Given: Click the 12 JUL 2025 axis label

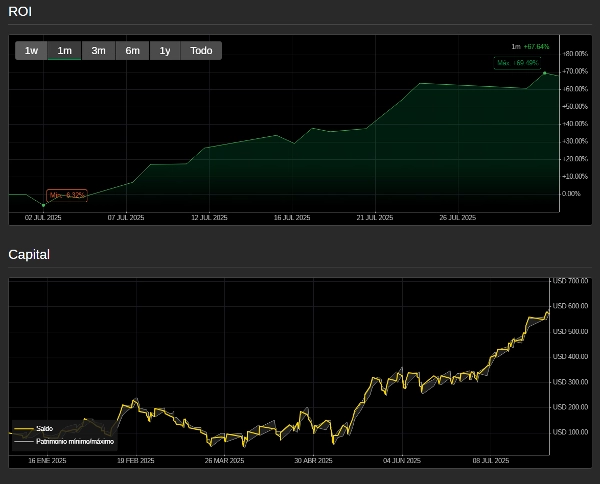Looking at the screenshot, I should 209,217.
